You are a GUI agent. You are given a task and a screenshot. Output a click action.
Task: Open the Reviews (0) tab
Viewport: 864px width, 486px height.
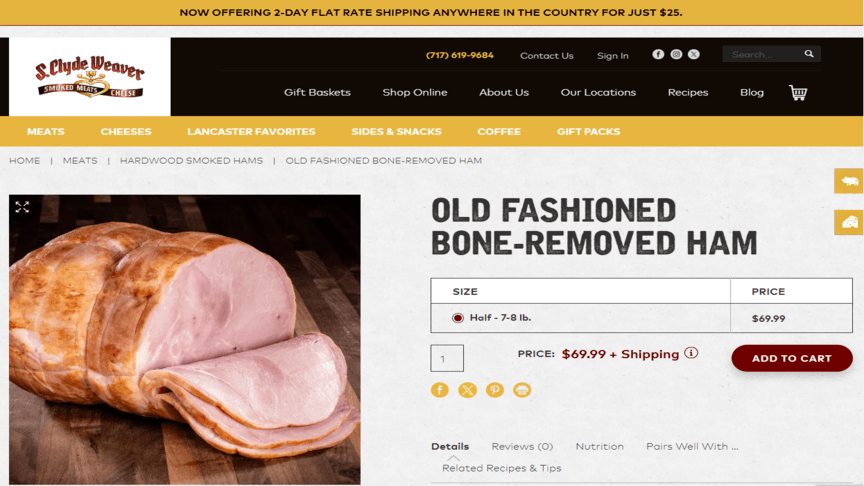click(x=522, y=446)
